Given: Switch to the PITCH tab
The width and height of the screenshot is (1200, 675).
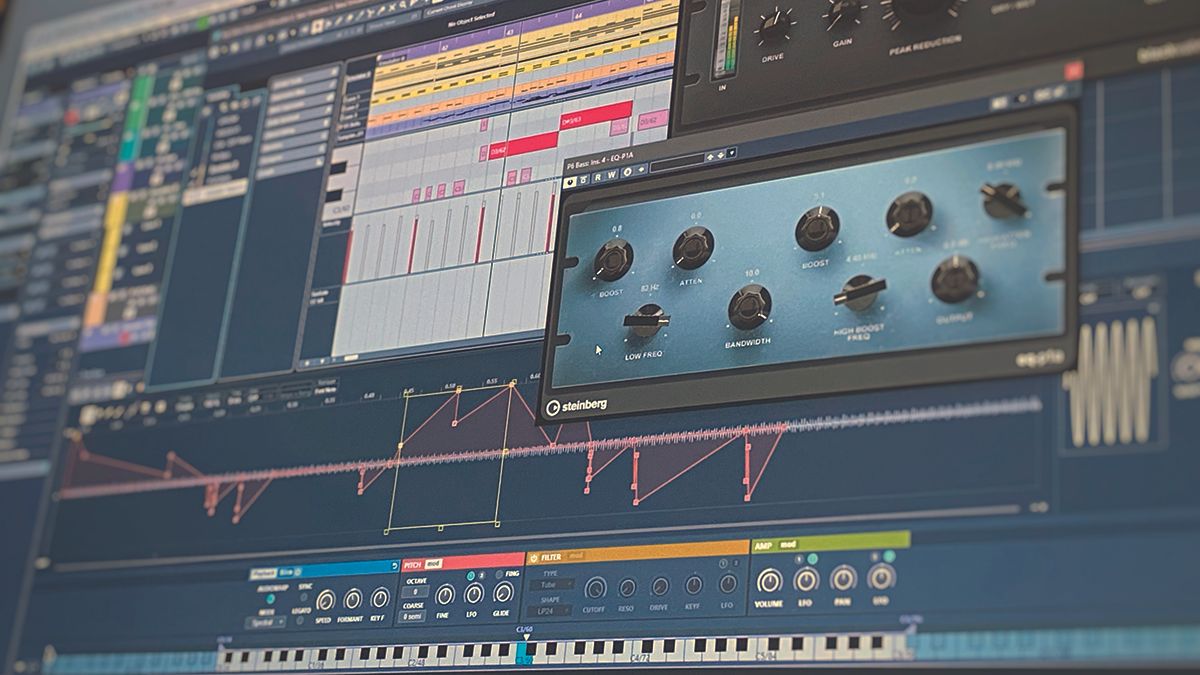Looking at the screenshot, I should point(413,562).
